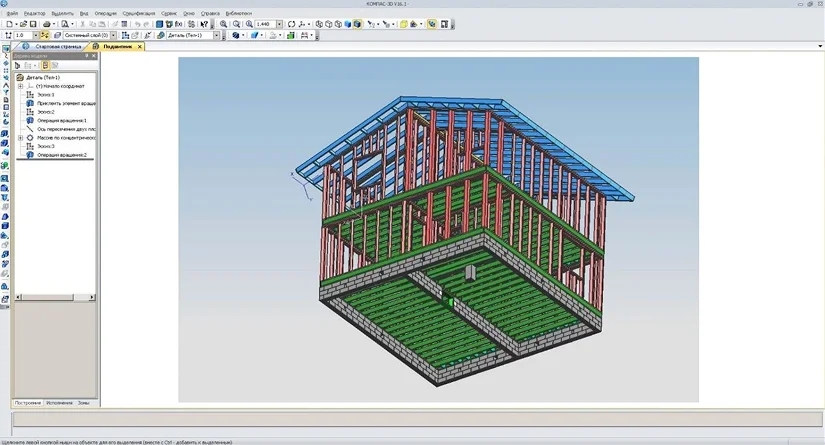Image resolution: width=825 pixels, height=445 pixels.
Task: Open the Системный слой (0) layer dropdown
Action: [113, 35]
